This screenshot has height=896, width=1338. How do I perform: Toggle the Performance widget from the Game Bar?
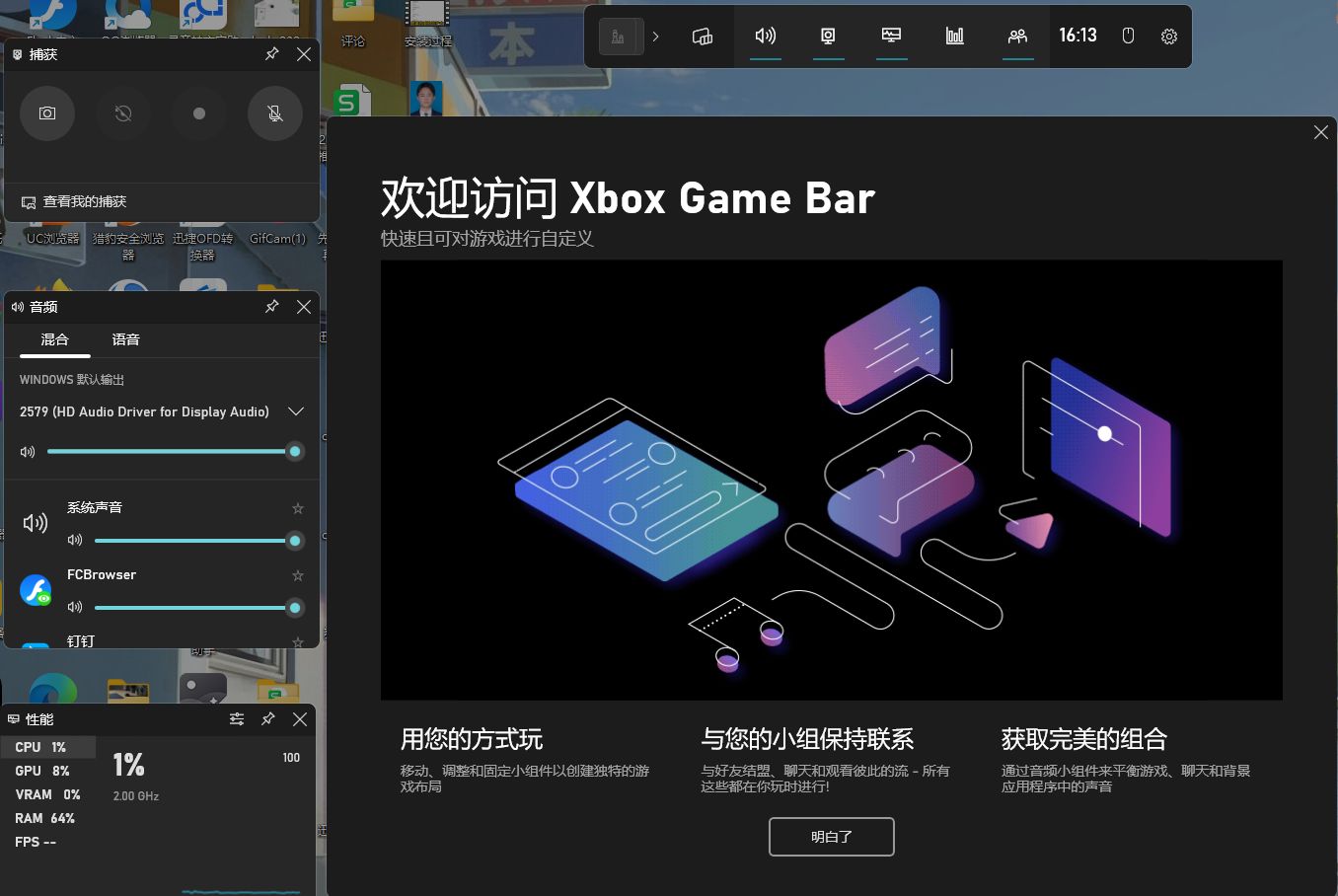pos(892,37)
